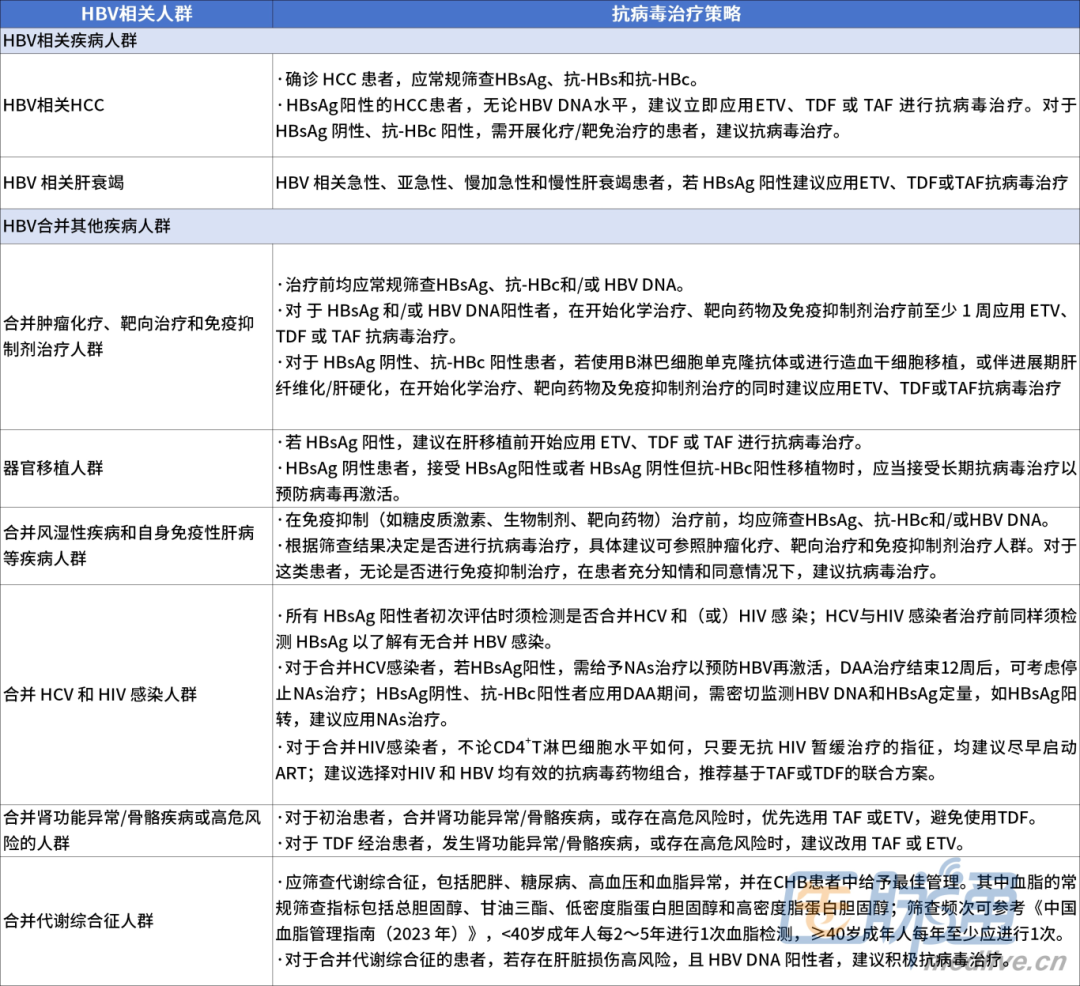Click the HBV相关人群 column header

135,13
